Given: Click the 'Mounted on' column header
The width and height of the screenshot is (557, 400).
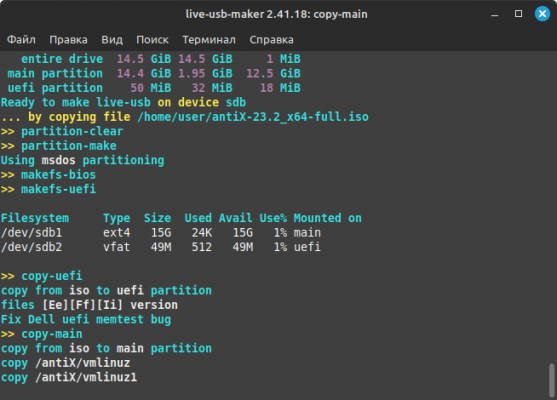Looking at the screenshot, I should [x=328, y=218].
